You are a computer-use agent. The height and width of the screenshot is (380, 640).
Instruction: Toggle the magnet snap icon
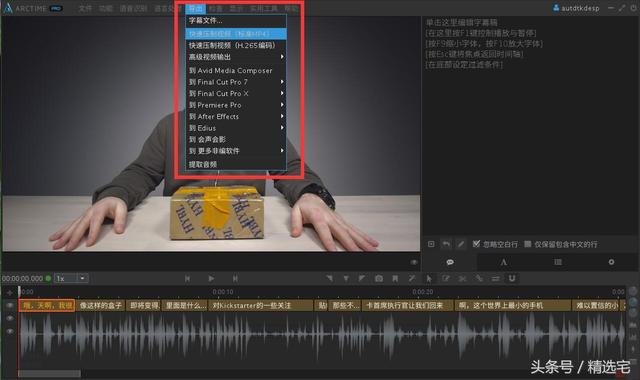tap(512, 278)
